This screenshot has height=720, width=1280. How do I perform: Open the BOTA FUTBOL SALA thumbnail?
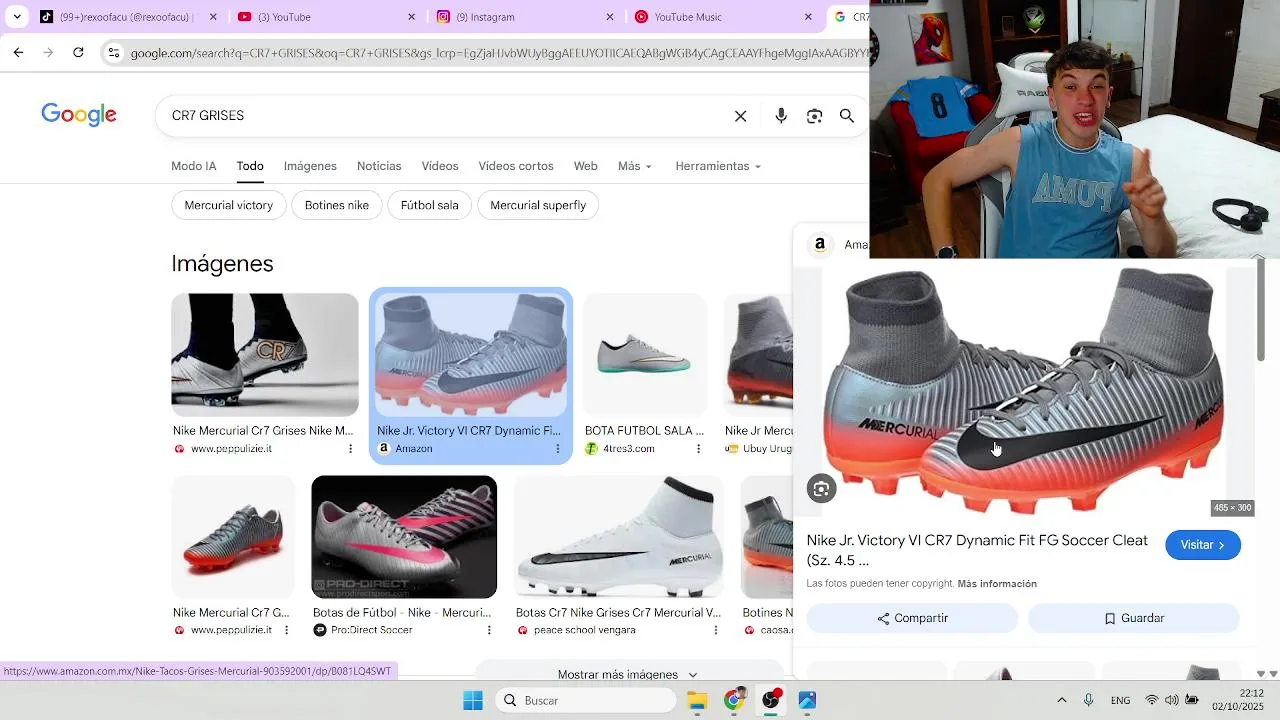point(645,355)
